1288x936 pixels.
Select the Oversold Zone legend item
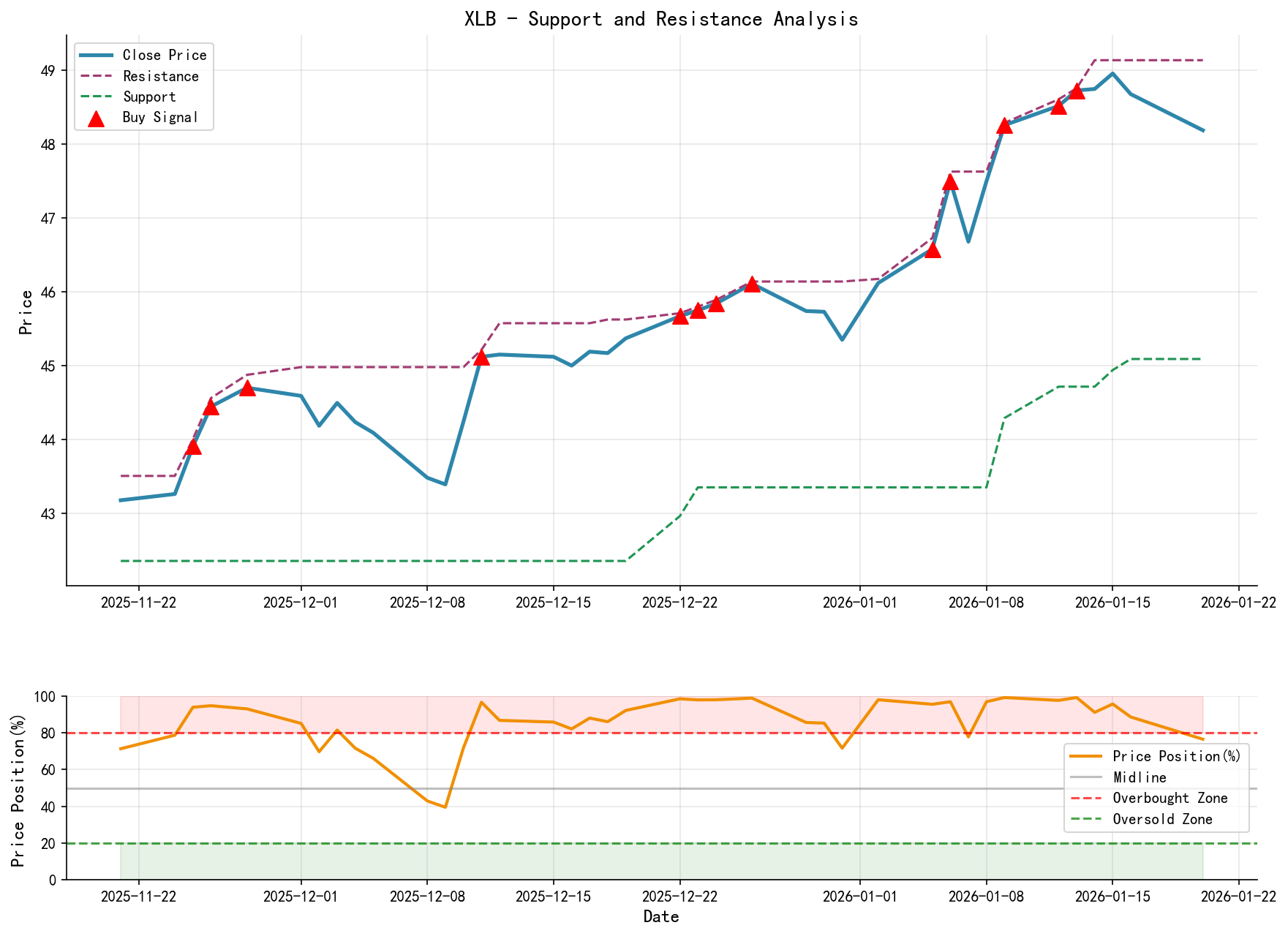point(1162,819)
